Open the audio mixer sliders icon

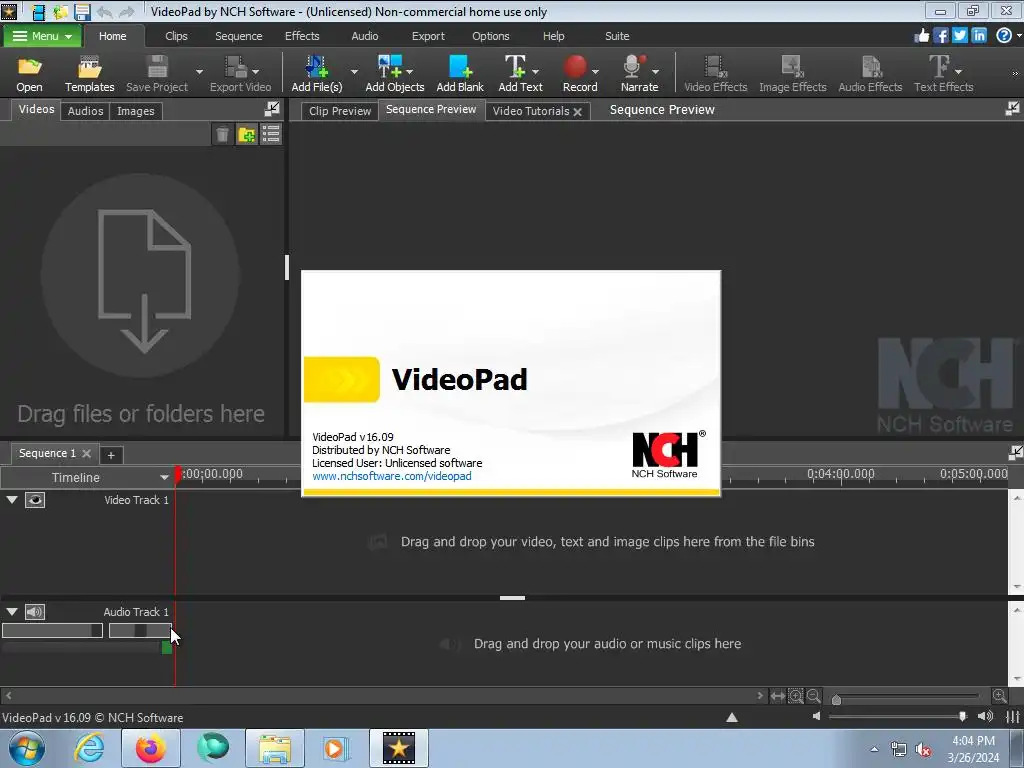pyautogui.click(x=1013, y=716)
